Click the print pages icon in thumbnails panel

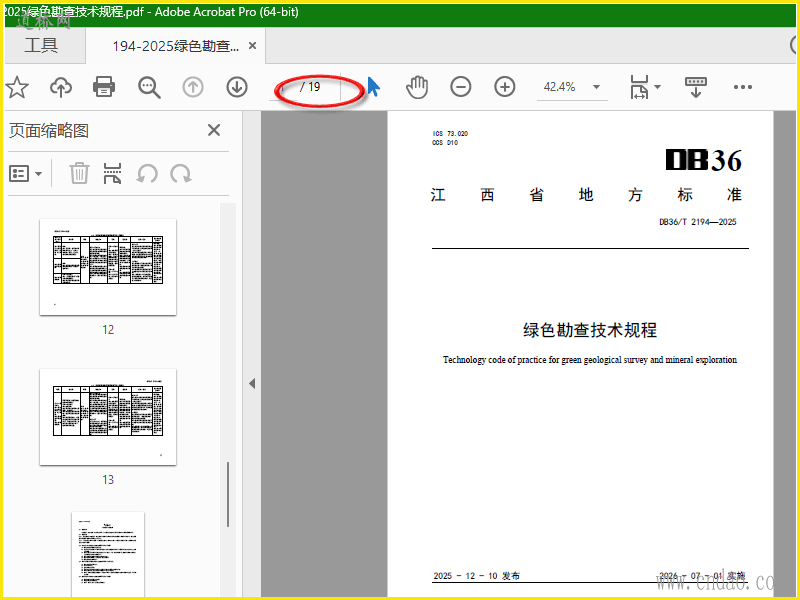(x=112, y=173)
